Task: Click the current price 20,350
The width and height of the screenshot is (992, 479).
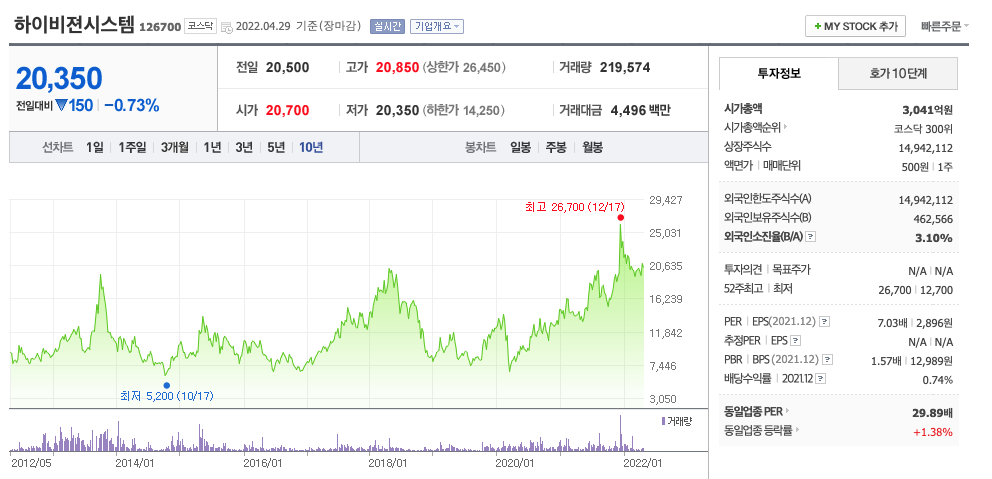Action: (x=59, y=78)
